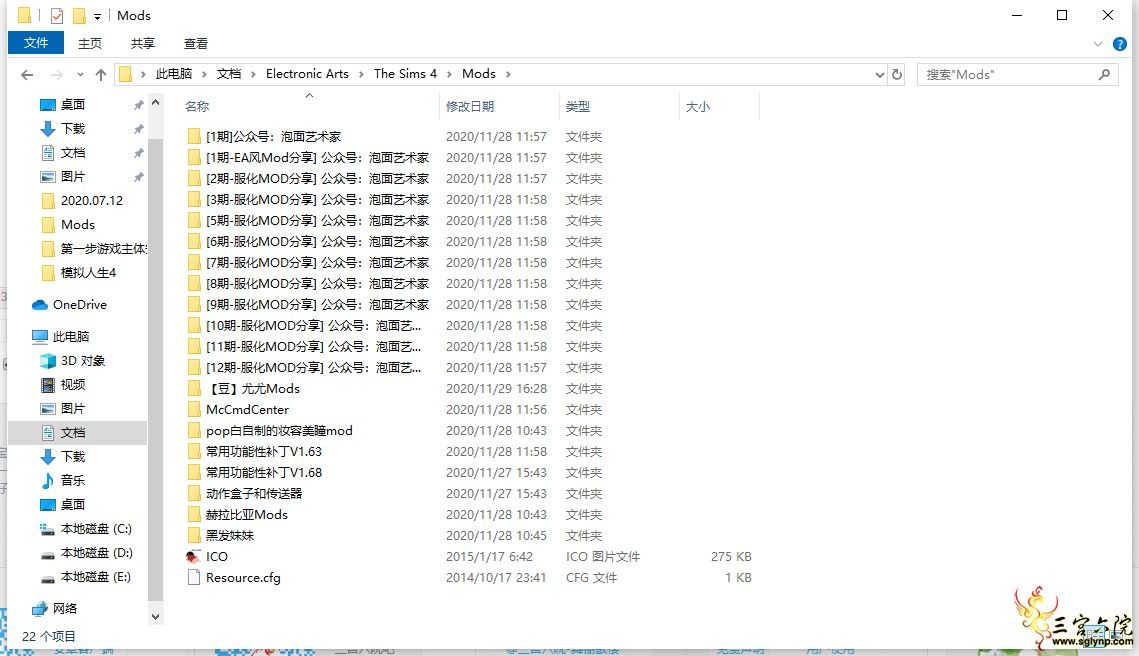Expand the ribbon with the chevron

click(x=1098, y=44)
